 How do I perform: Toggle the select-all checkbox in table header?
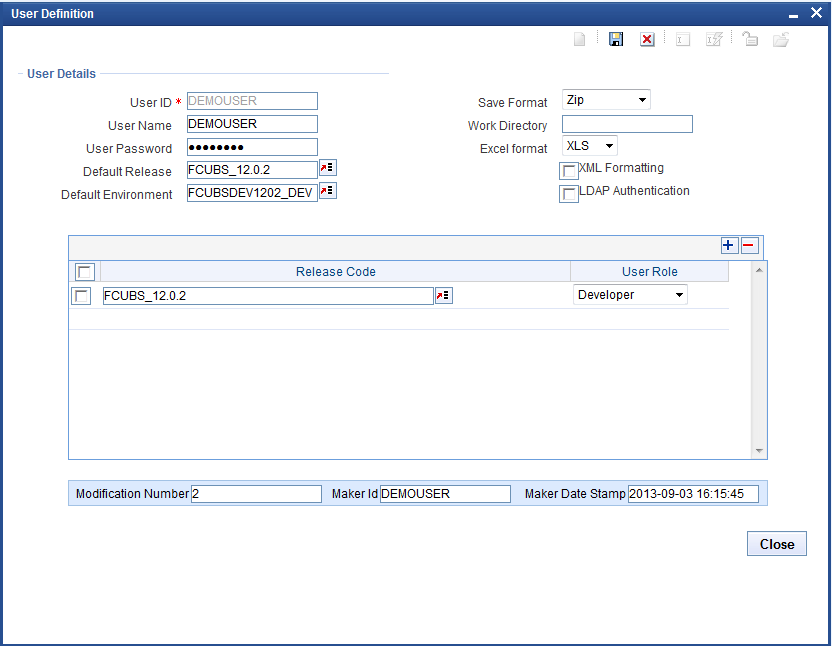point(84,272)
